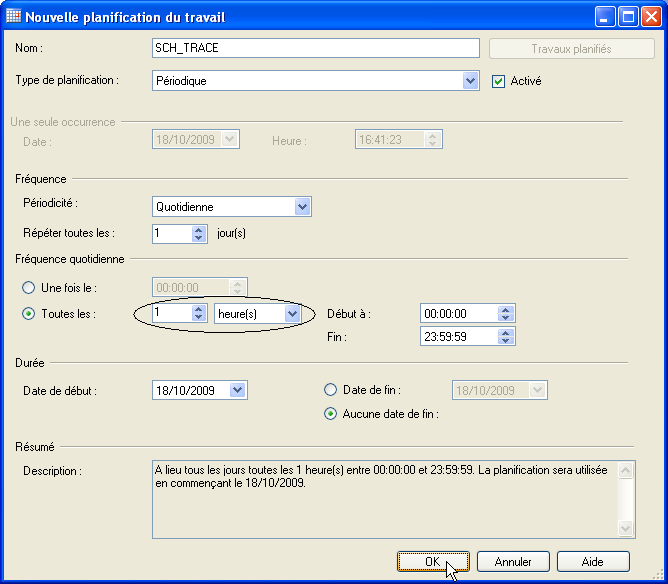Open the 'heure(s)' time unit dropdown
The width and height of the screenshot is (668, 584).
tap(292, 313)
